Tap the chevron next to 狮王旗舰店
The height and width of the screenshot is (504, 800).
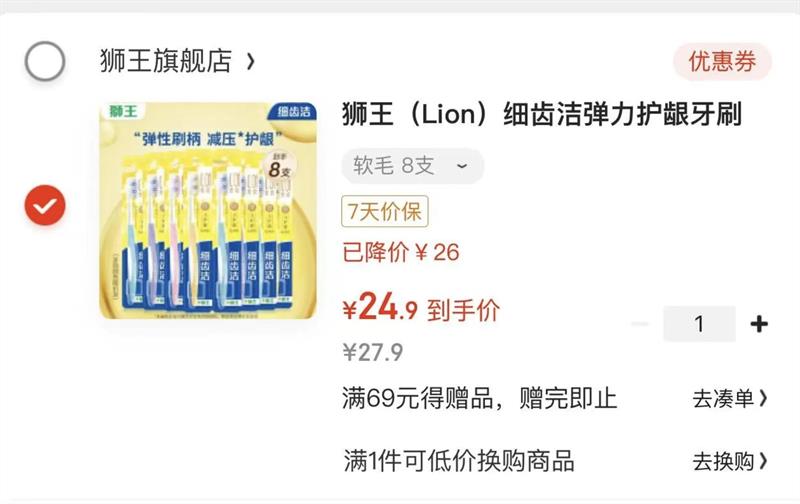pos(250,62)
